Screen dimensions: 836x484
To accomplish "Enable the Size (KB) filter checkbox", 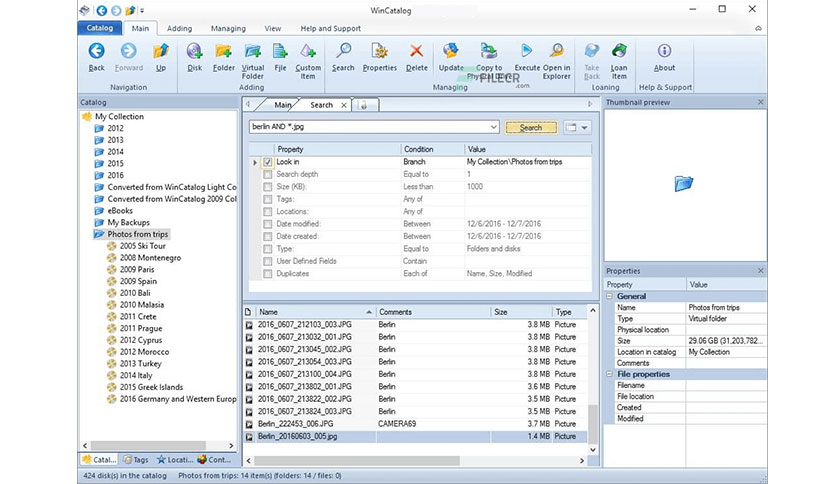I will click(x=268, y=187).
